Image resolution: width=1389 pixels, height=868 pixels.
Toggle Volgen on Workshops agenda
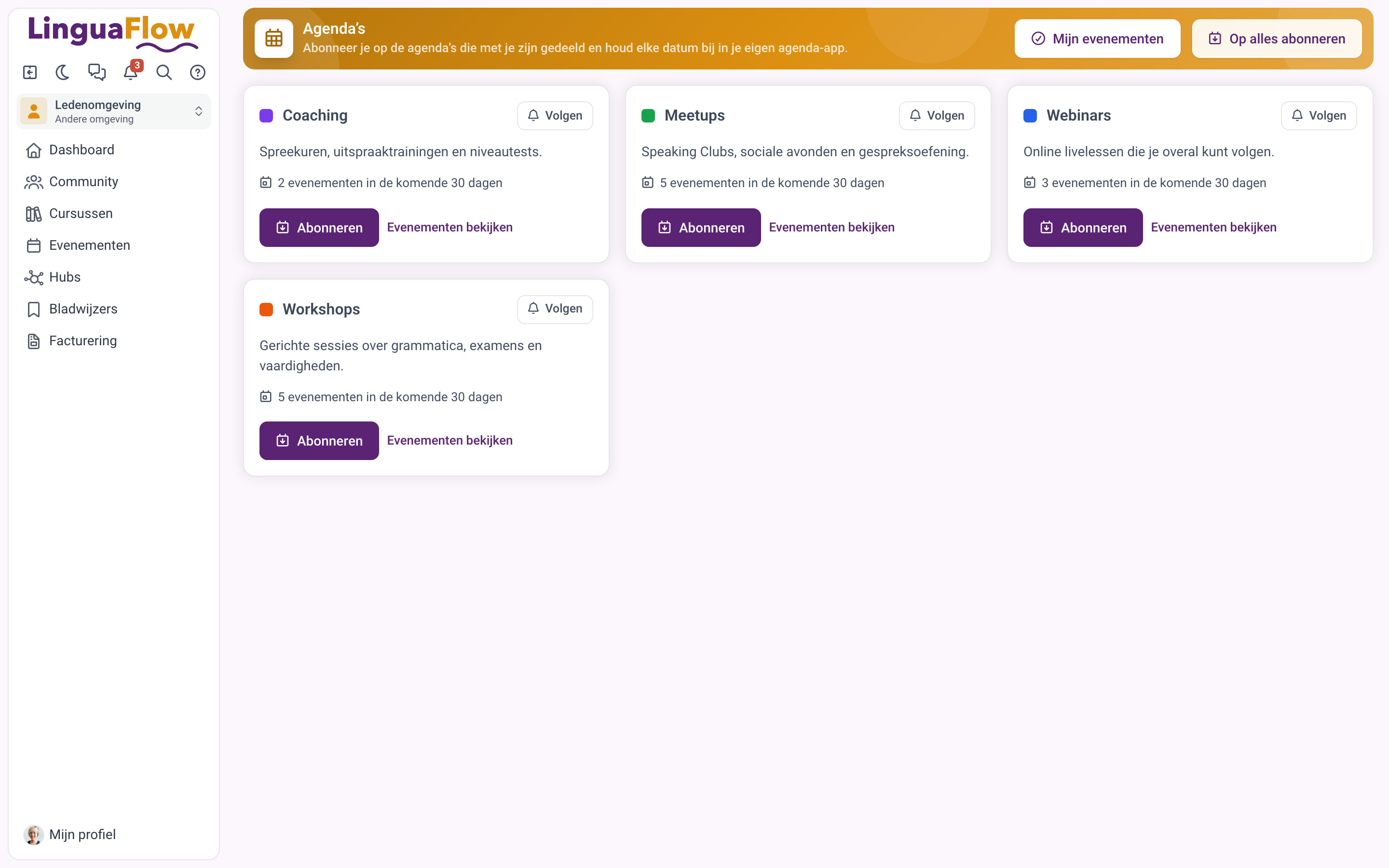coord(555,309)
